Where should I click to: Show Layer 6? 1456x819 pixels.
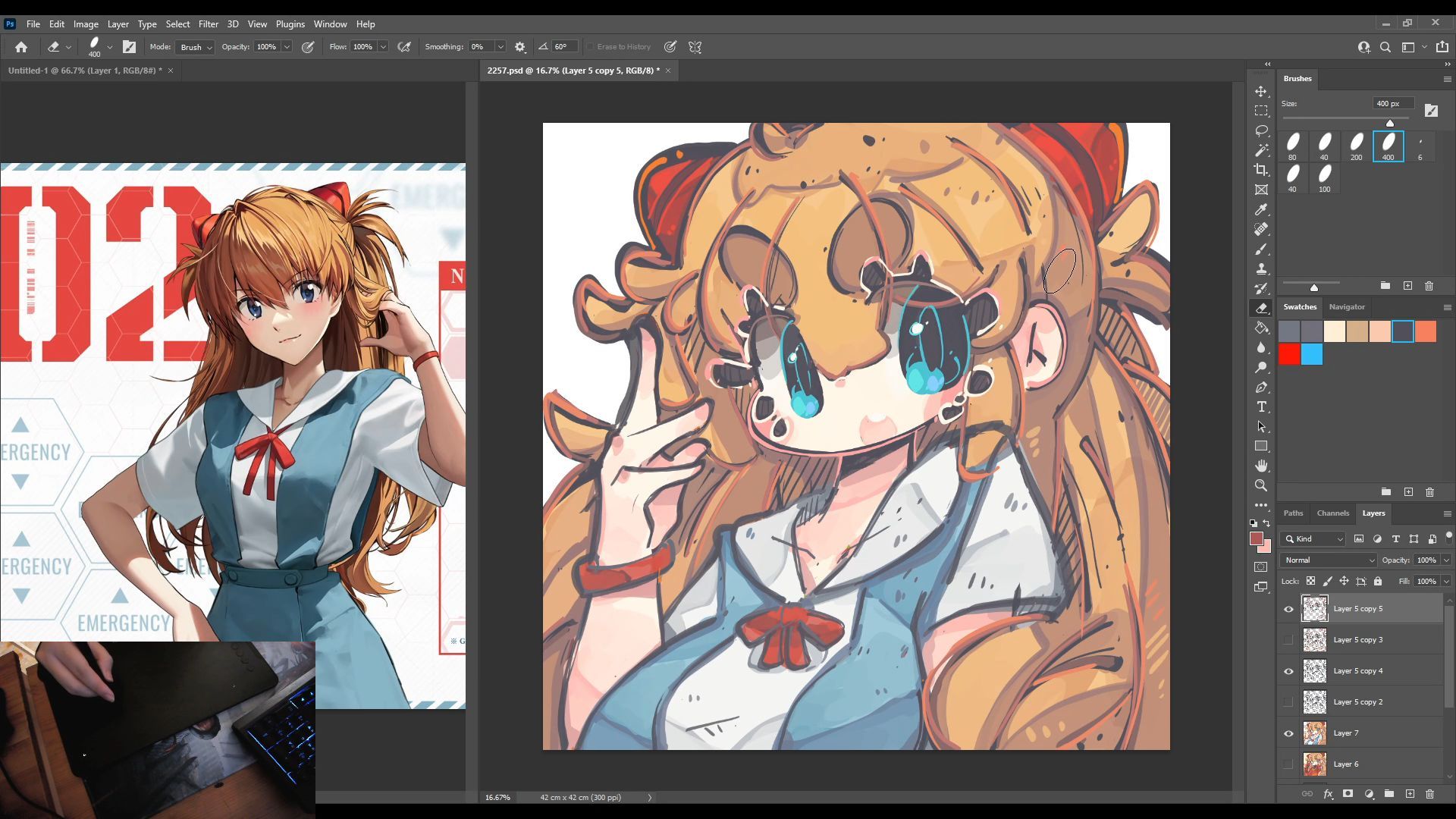(x=1288, y=764)
